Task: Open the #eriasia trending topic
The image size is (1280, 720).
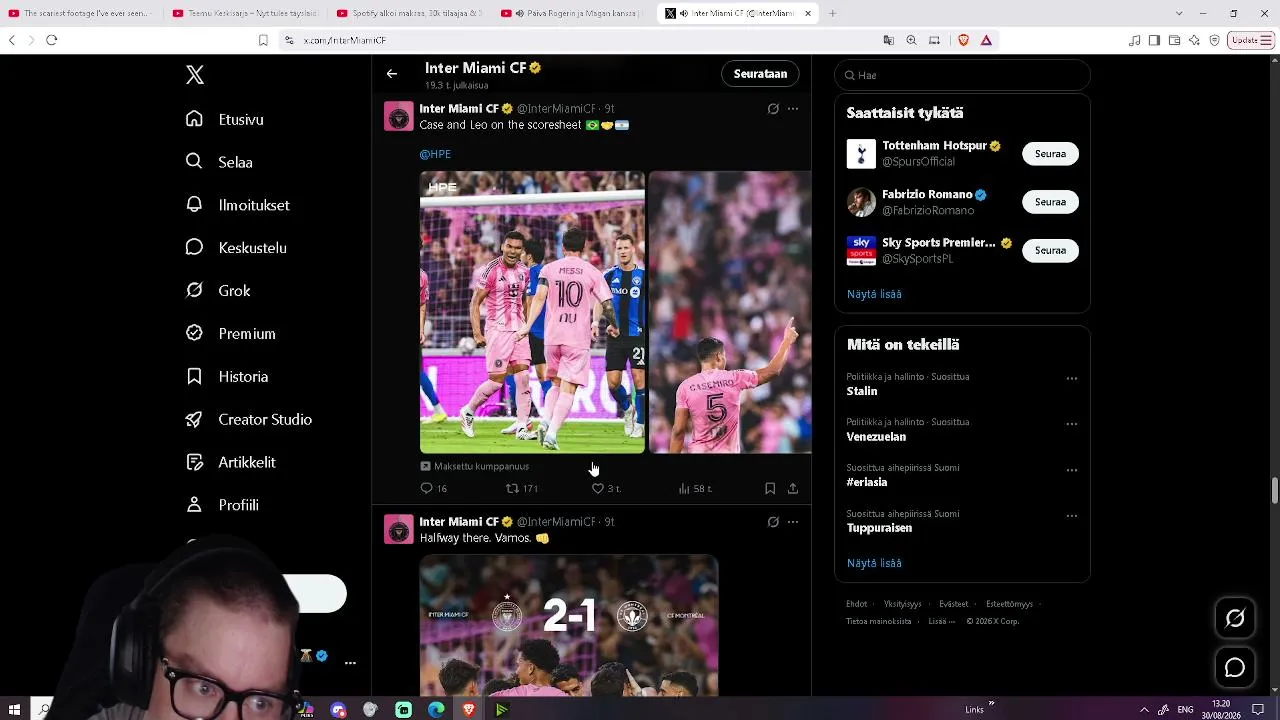Action: [867, 482]
